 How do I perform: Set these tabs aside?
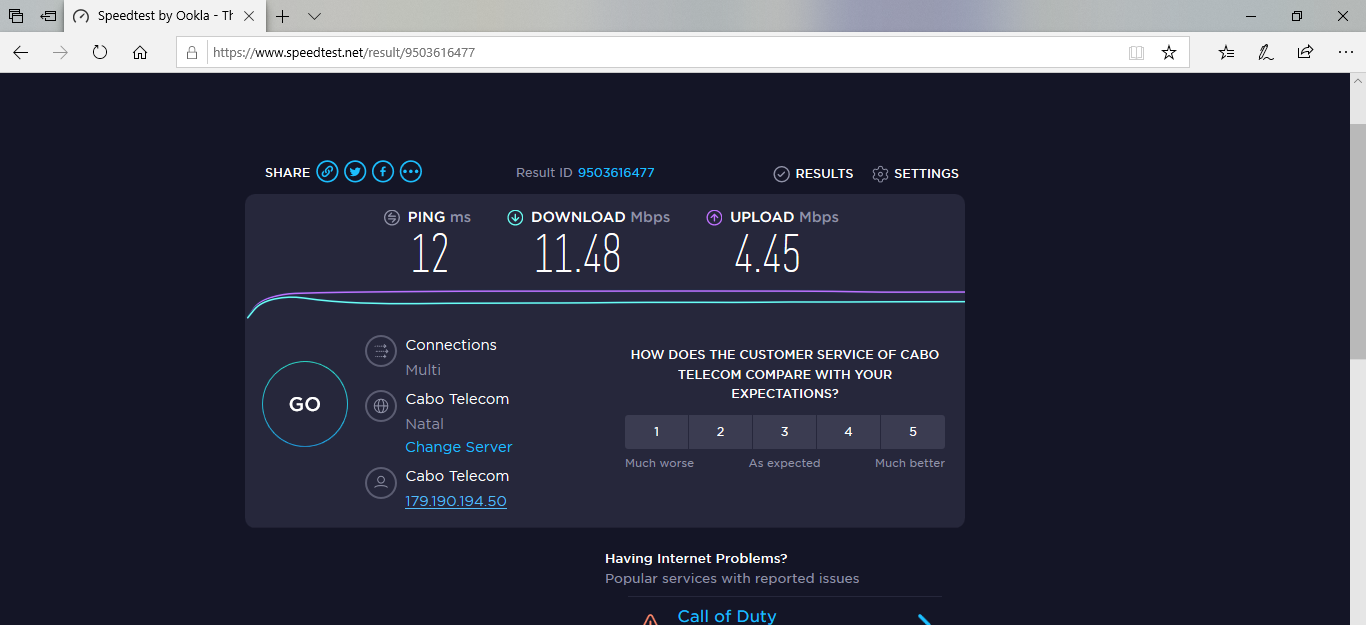tap(48, 16)
